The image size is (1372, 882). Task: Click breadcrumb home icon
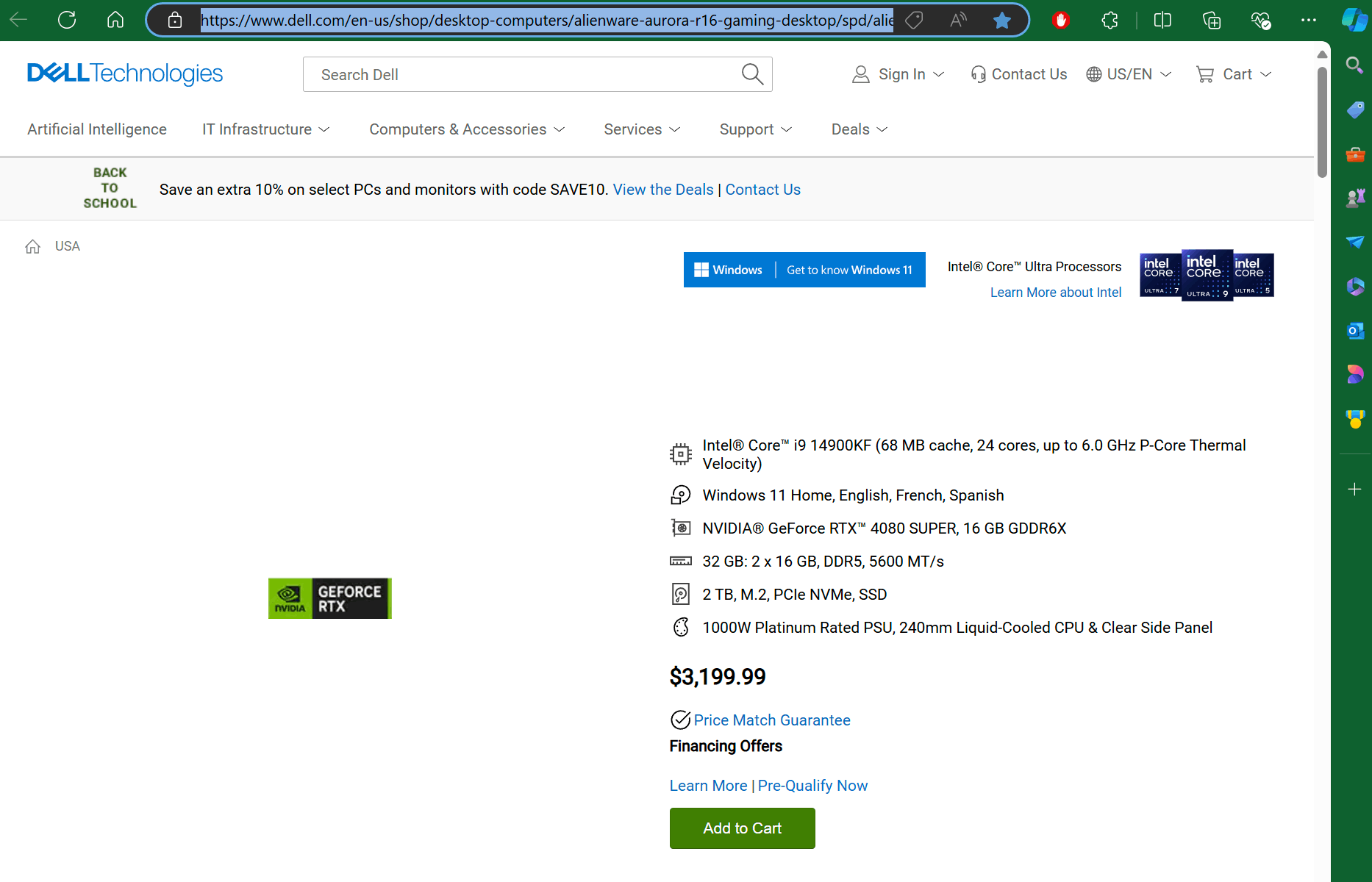32,246
